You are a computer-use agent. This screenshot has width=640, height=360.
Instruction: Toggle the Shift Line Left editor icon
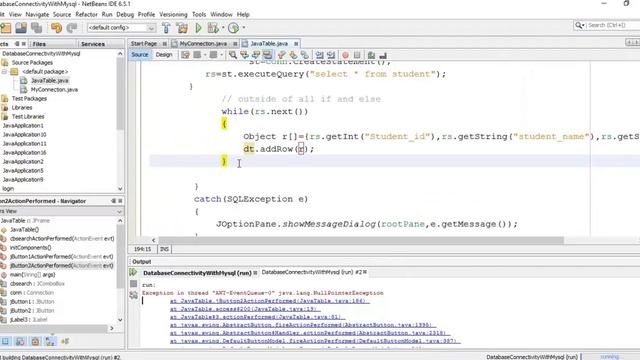point(319,55)
